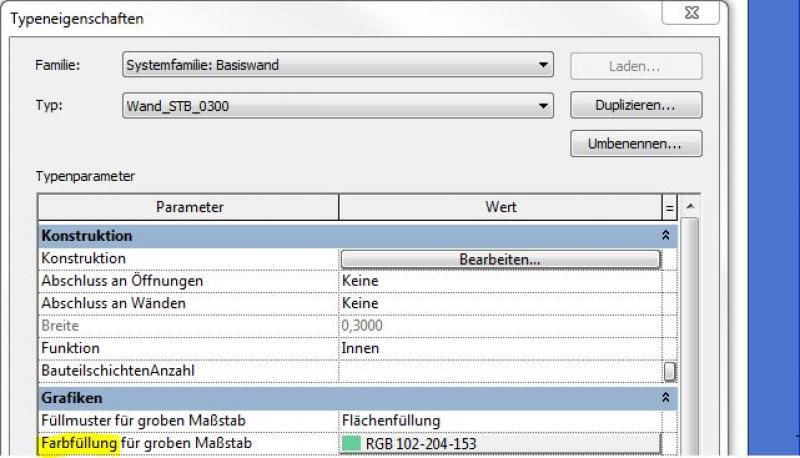The image size is (800, 458).
Task: Click the small button beside BauteilschichtenAnzahl
Action: point(669,372)
